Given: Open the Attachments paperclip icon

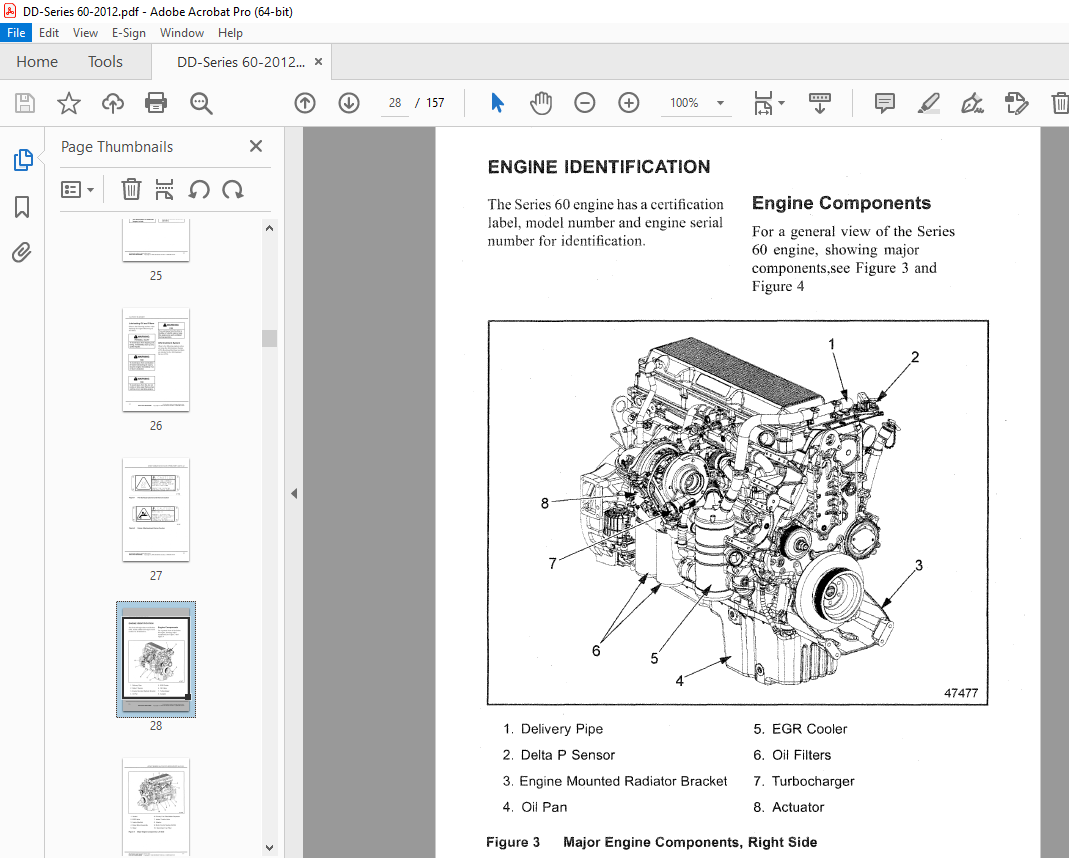Looking at the screenshot, I should point(22,253).
